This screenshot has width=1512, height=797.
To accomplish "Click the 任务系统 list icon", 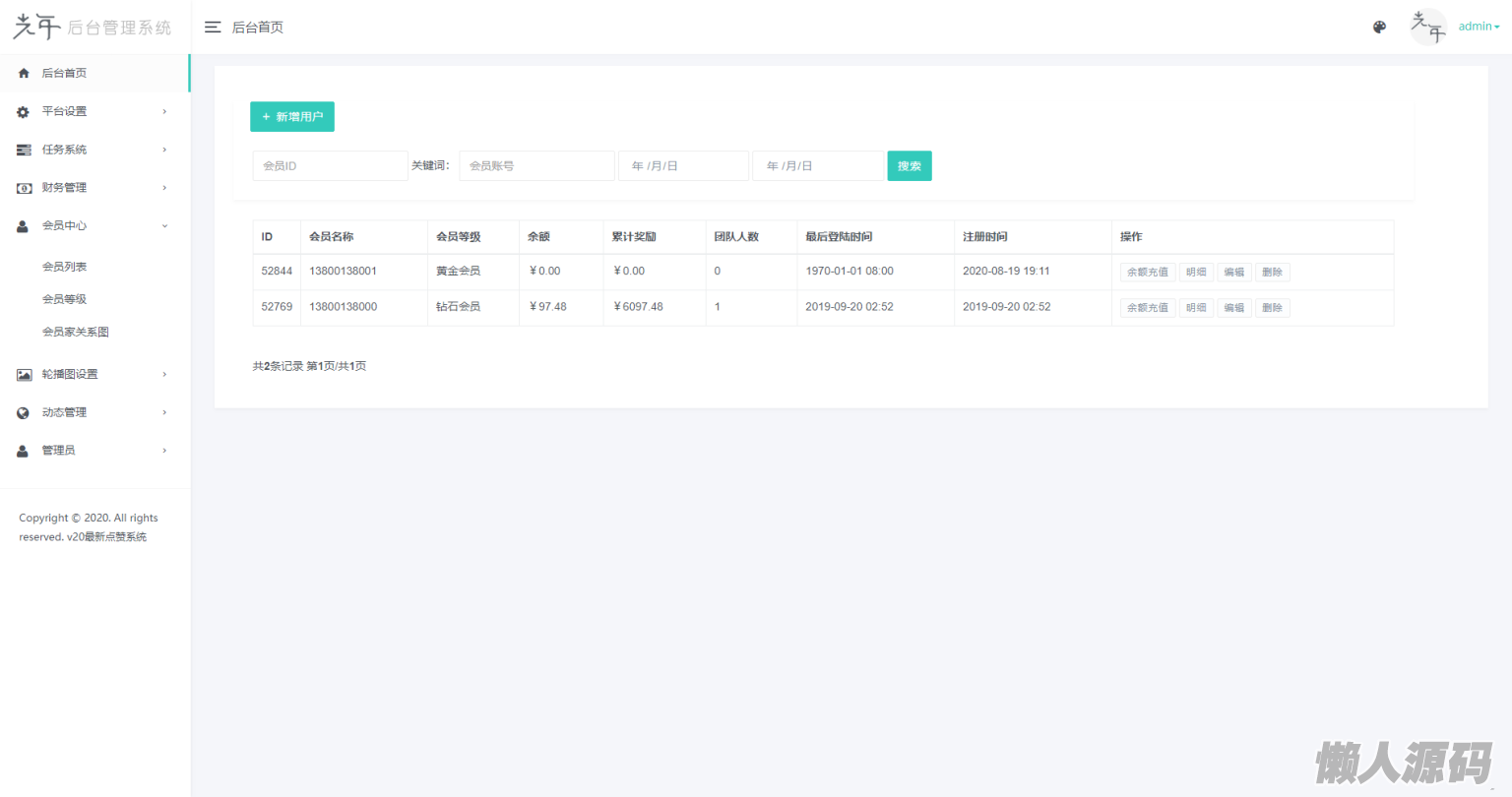I will point(24,150).
